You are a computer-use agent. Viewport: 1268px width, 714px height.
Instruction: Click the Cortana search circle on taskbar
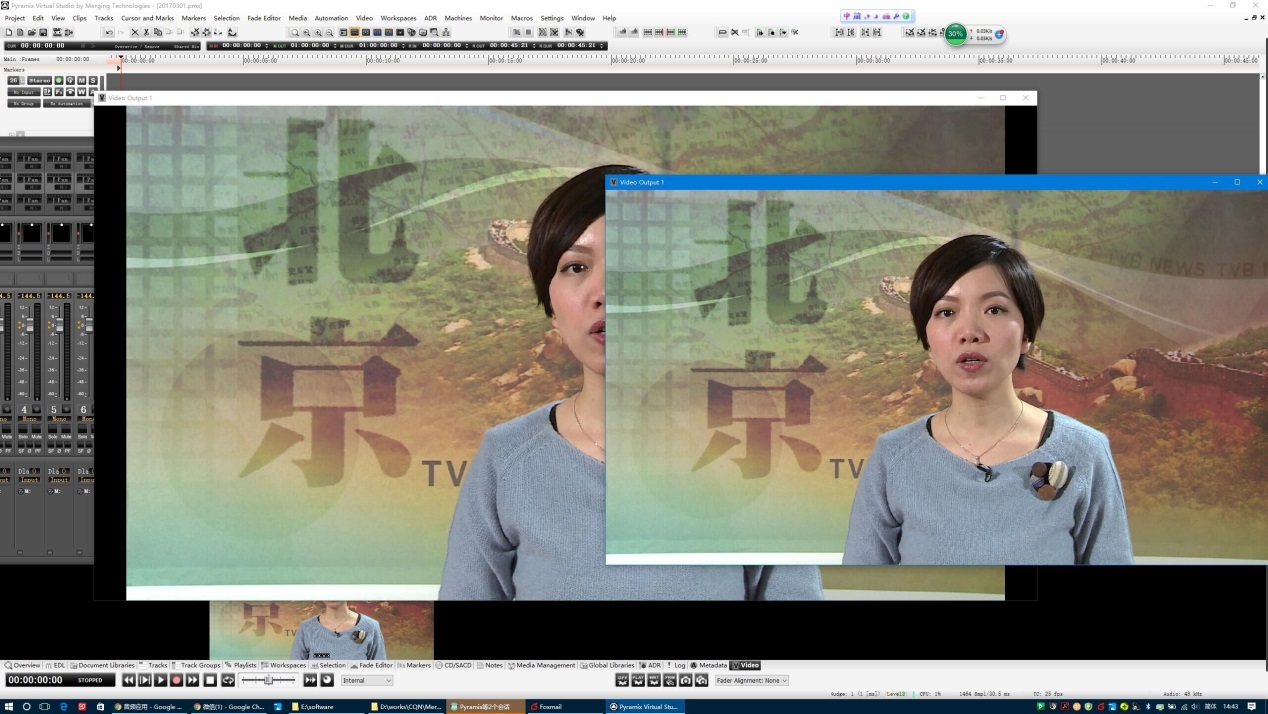pyautogui.click(x=27, y=706)
